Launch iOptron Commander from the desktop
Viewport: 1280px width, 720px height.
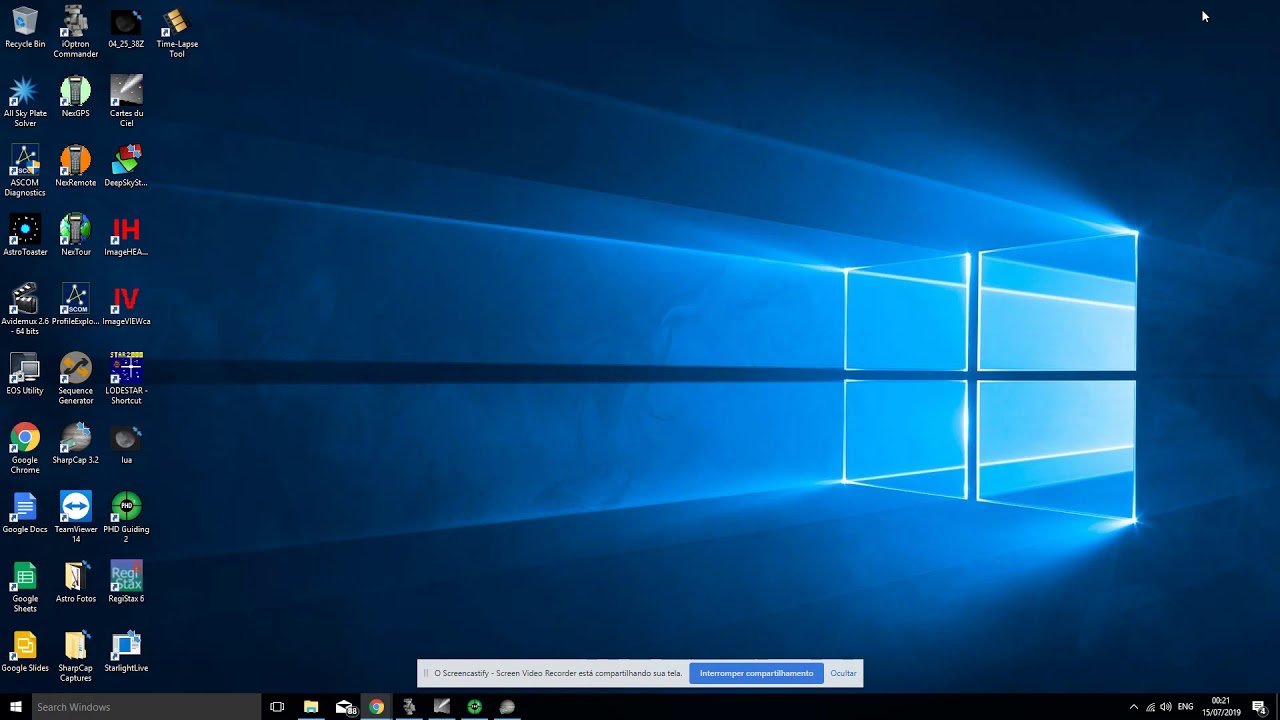(x=75, y=32)
